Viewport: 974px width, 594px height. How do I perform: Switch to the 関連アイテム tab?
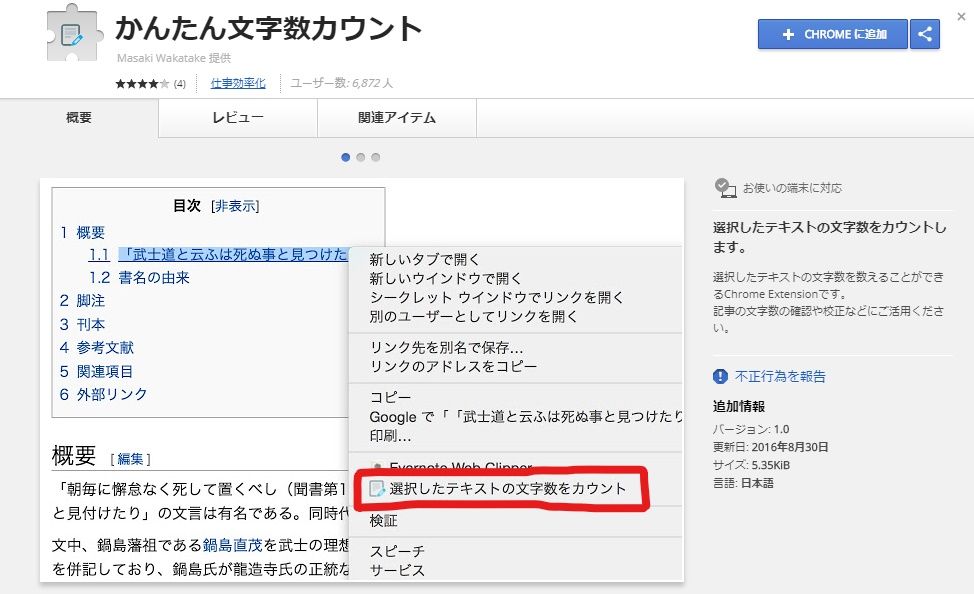tap(397, 117)
